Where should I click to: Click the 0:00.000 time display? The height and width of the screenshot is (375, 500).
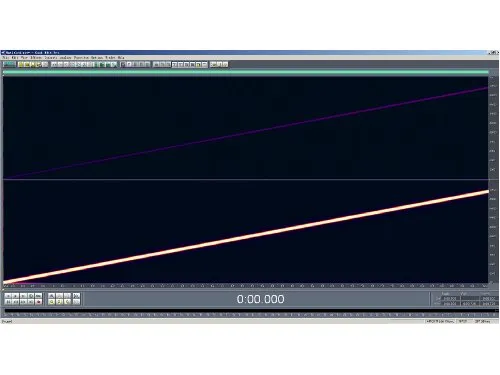pos(260,299)
